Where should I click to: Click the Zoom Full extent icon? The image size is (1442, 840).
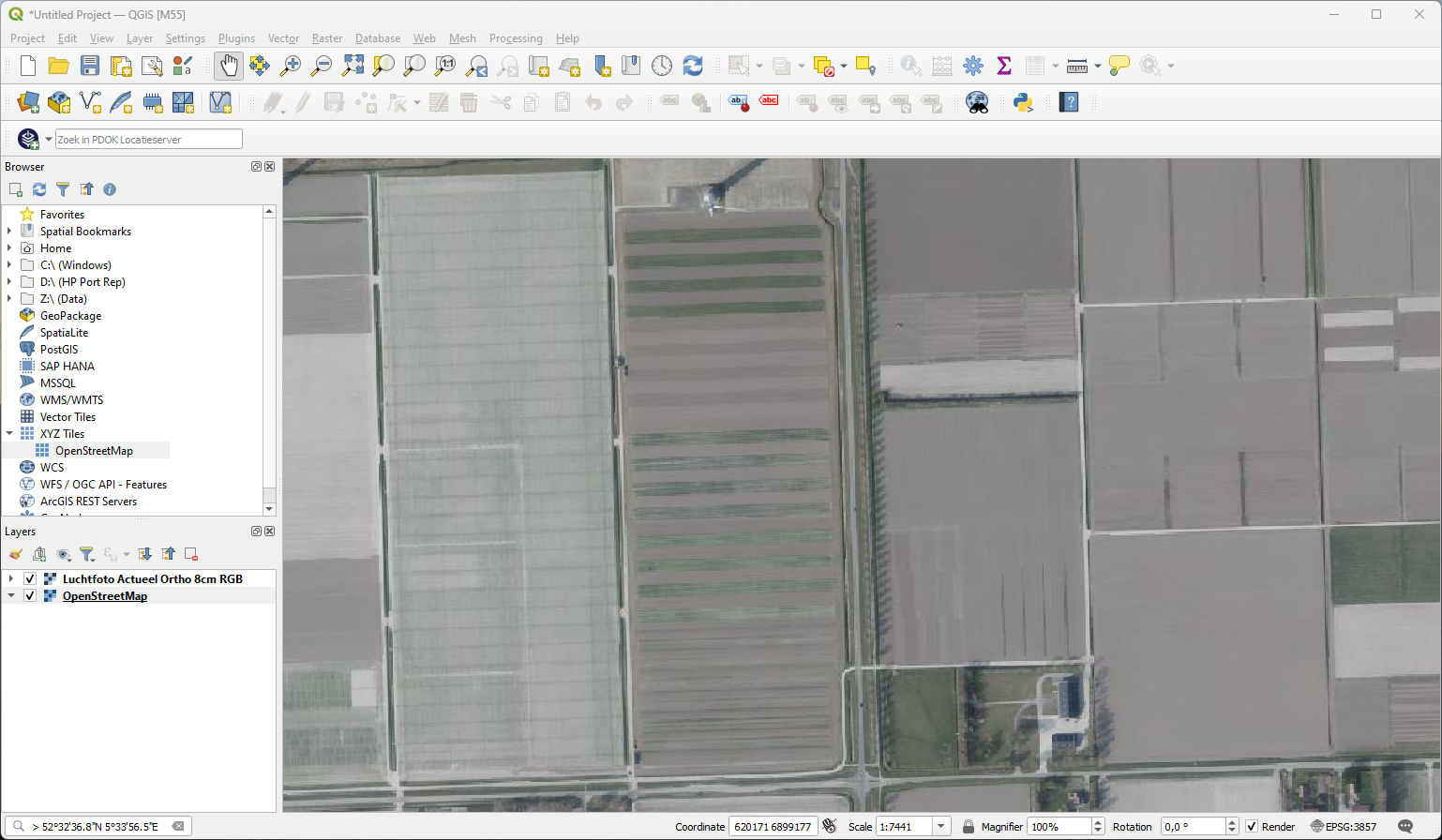(x=353, y=66)
